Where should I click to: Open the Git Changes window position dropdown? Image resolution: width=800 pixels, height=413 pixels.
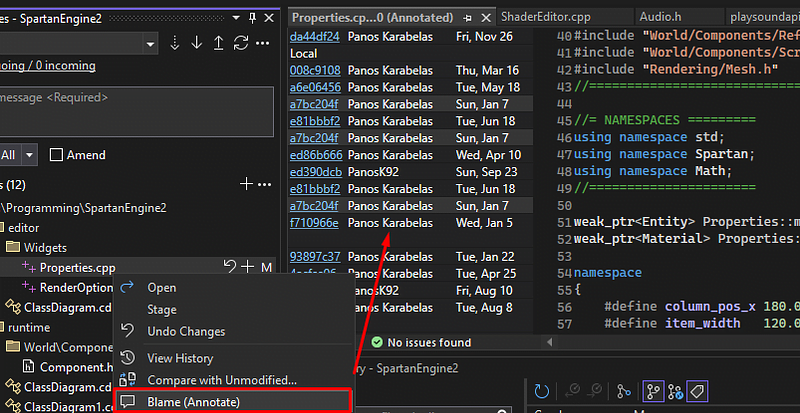[x=236, y=18]
